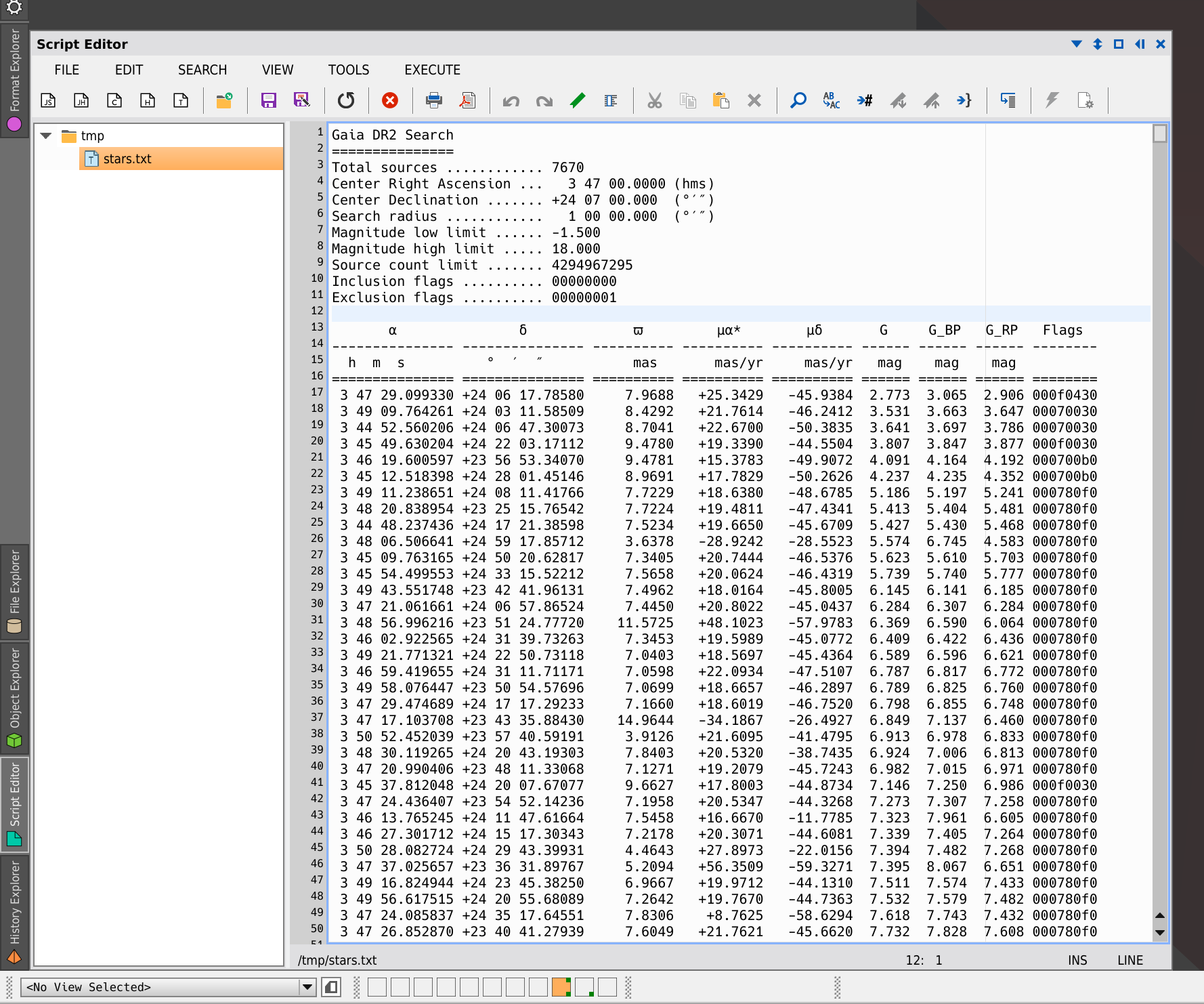This screenshot has height=1004, width=1204.
Task: Open the VIEW menu
Action: [278, 70]
